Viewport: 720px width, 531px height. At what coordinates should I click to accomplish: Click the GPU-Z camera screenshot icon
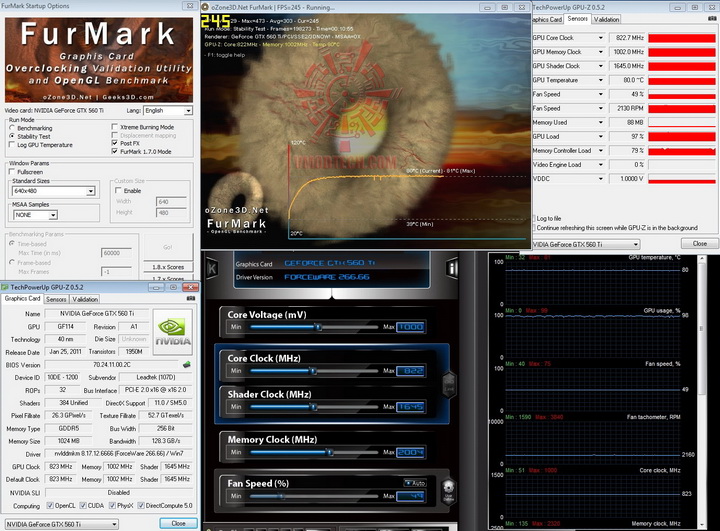(x=189, y=298)
